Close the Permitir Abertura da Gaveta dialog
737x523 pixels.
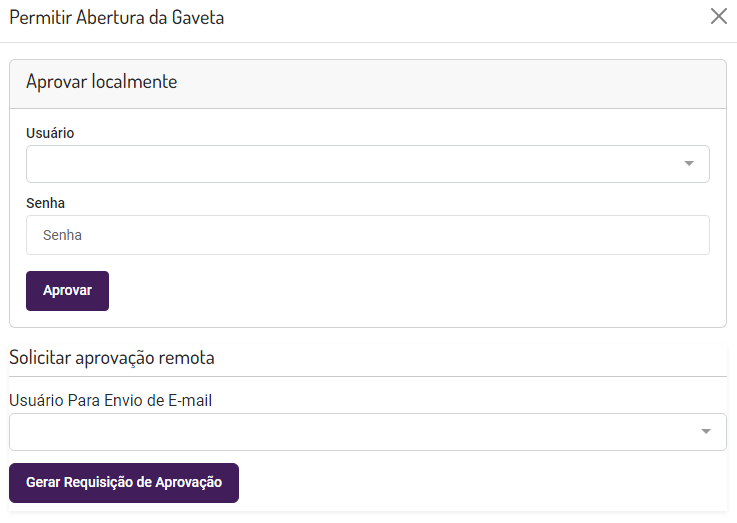pyautogui.click(x=718, y=17)
